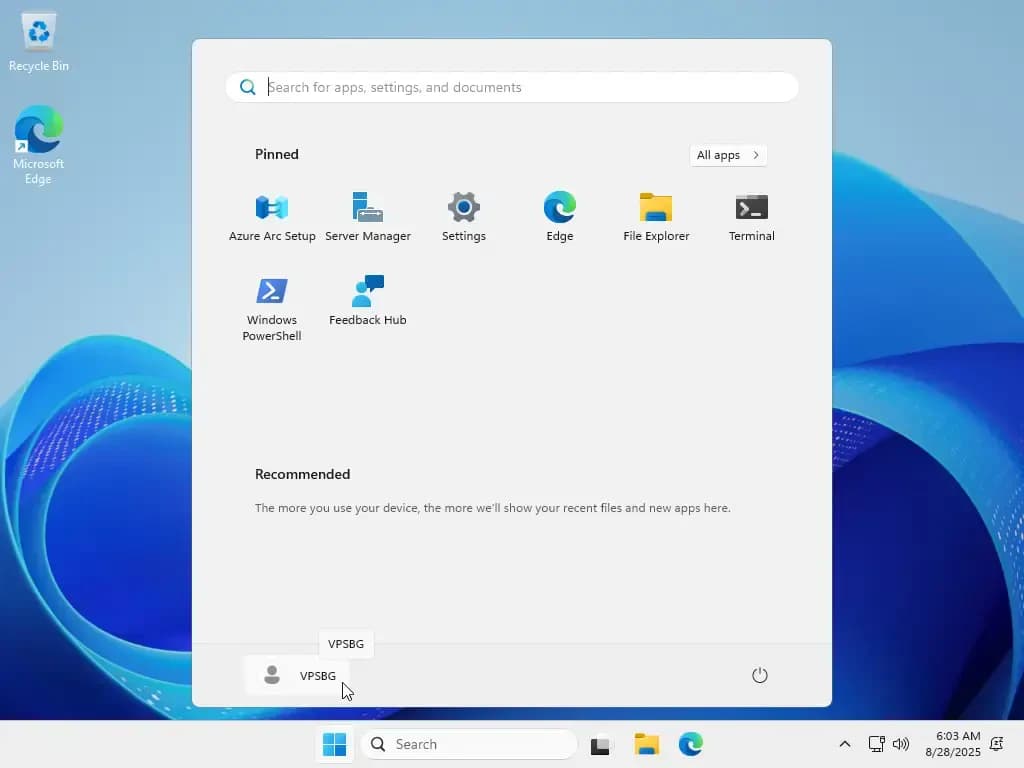The height and width of the screenshot is (768, 1024).
Task: Click the taskbar Search box
Action: tap(469, 744)
